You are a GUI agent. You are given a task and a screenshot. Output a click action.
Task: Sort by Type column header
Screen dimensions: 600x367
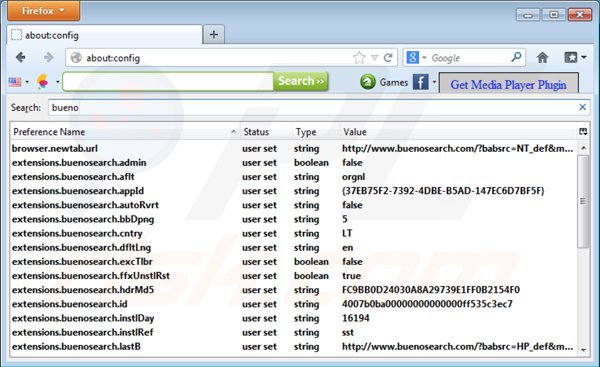(x=316, y=132)
